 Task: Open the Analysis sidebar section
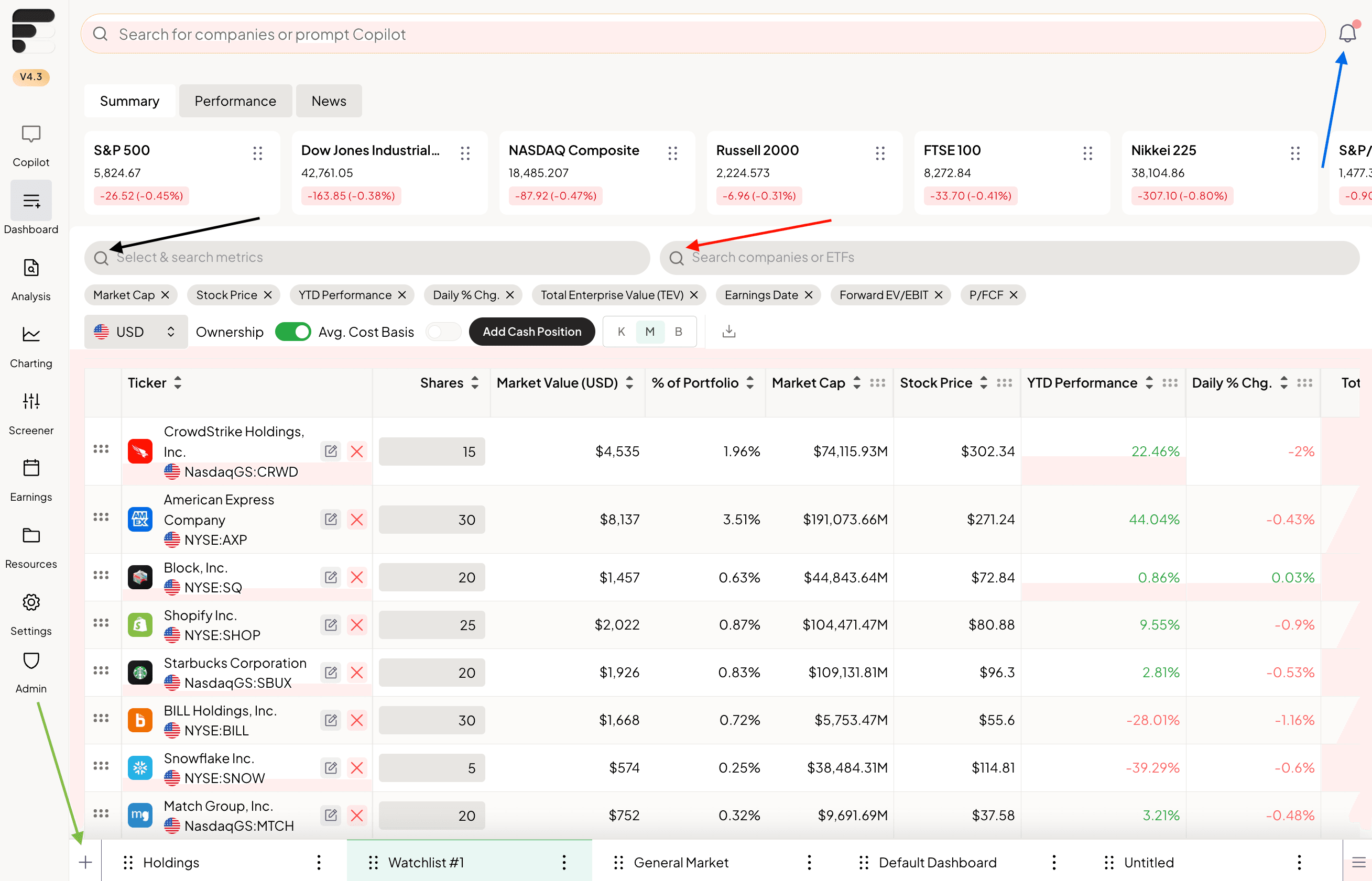tap(31, 280)
